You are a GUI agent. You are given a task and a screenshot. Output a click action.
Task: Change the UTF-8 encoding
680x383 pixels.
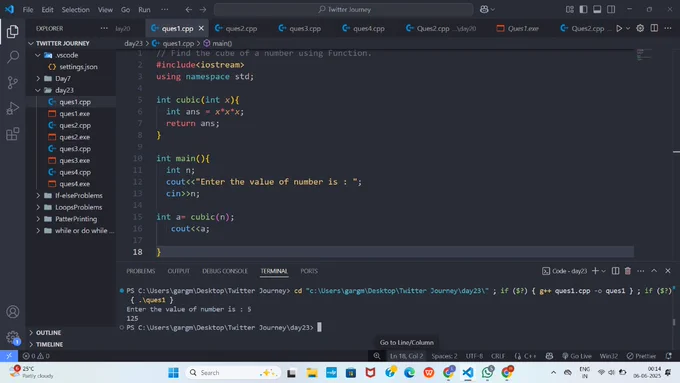474,356
